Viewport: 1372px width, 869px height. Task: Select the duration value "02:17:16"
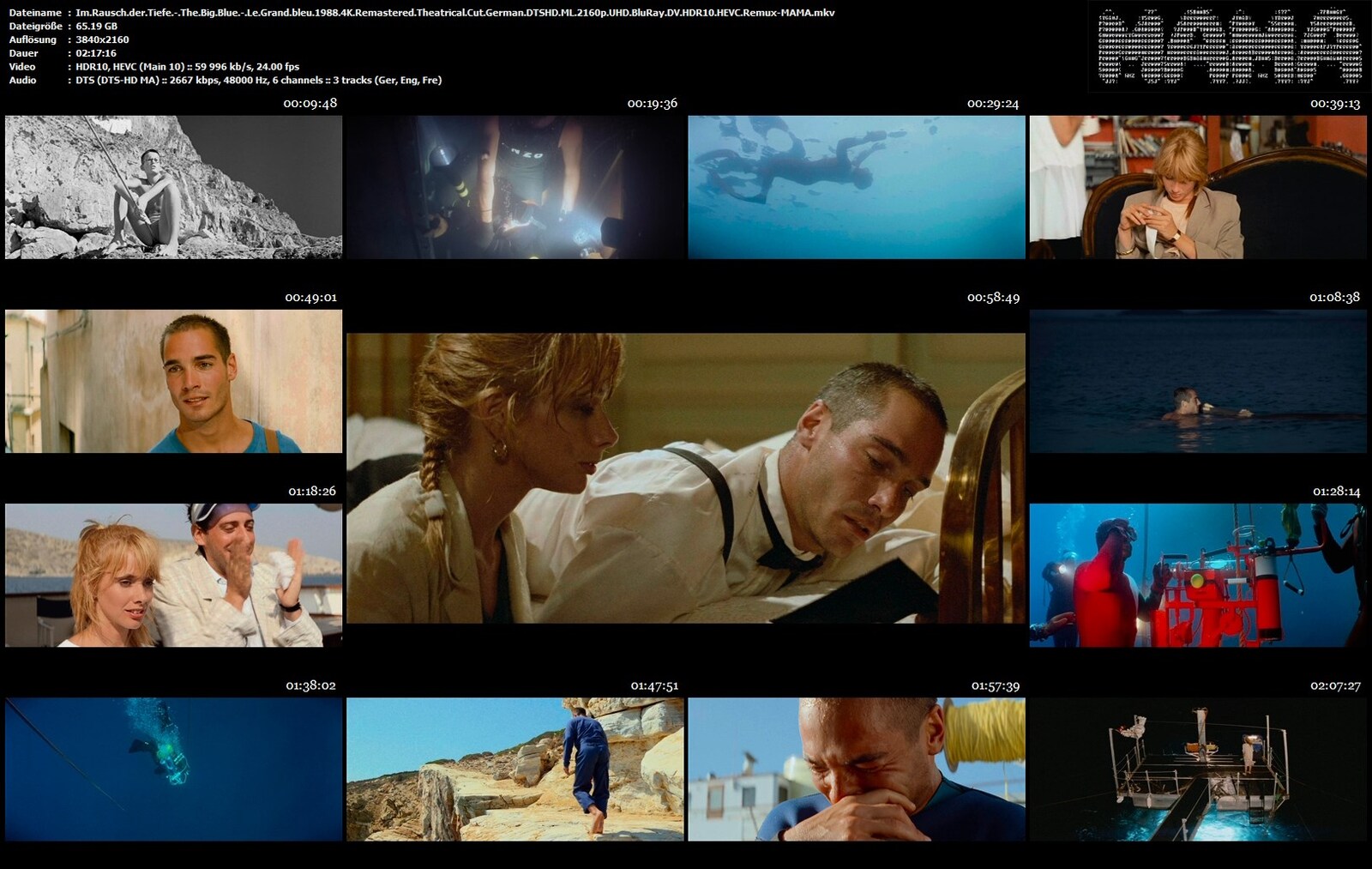click(x=96, y=53)
